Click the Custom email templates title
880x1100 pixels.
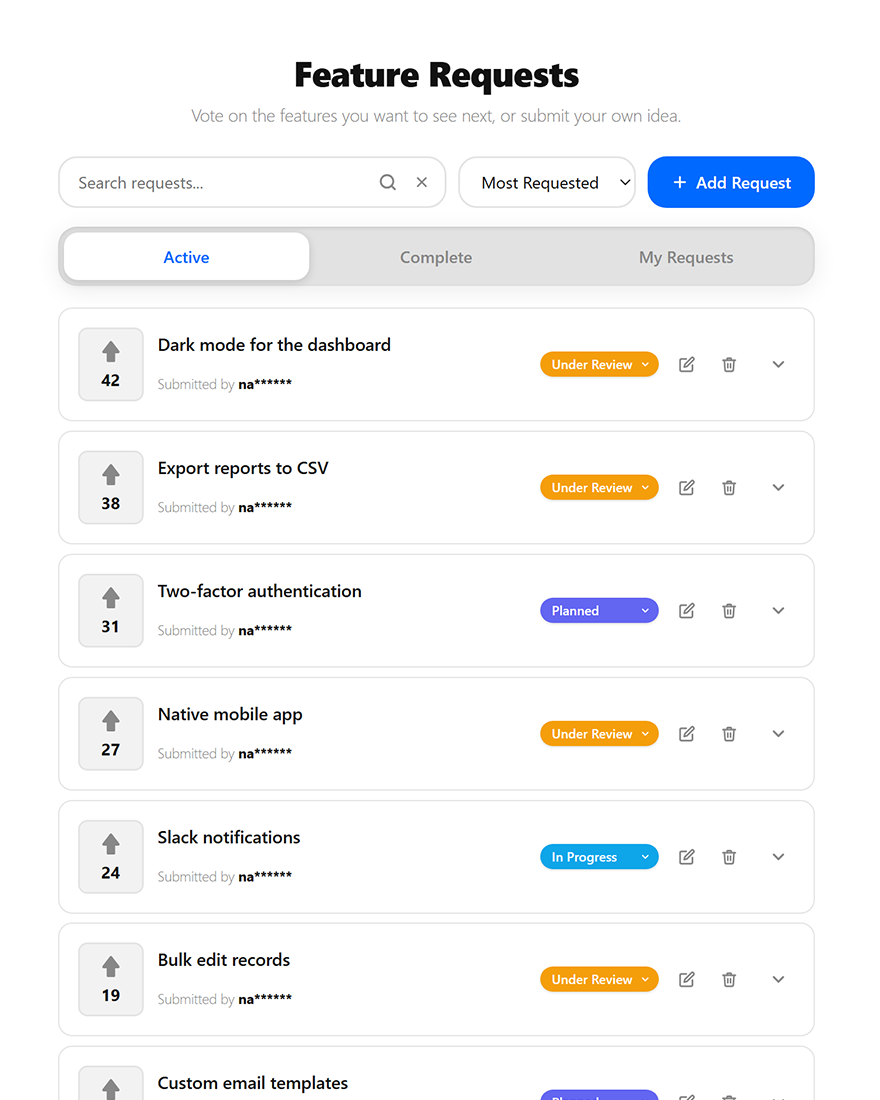(253, 1083)
